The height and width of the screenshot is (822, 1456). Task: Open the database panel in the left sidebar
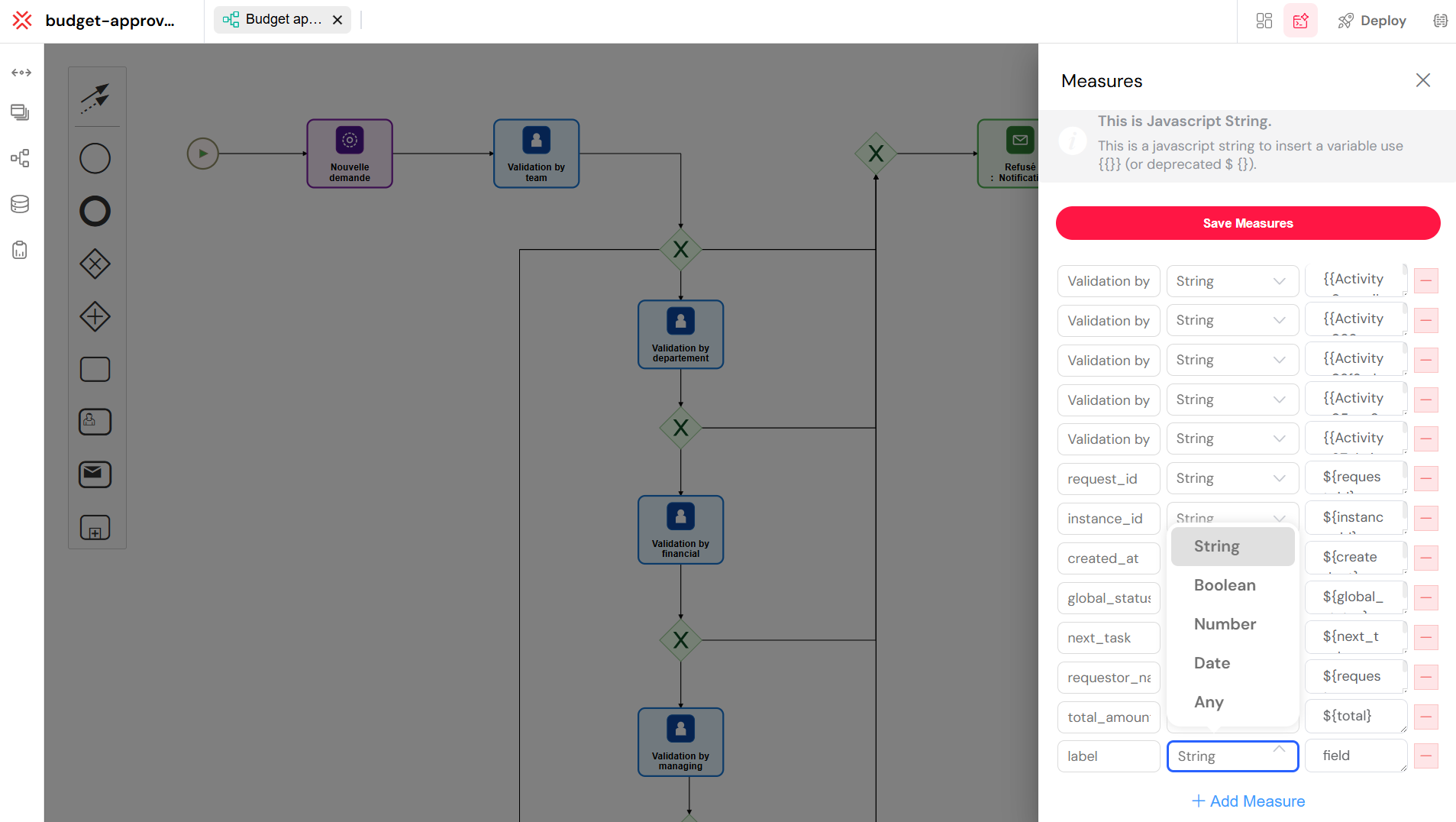[x=21, y=204]
